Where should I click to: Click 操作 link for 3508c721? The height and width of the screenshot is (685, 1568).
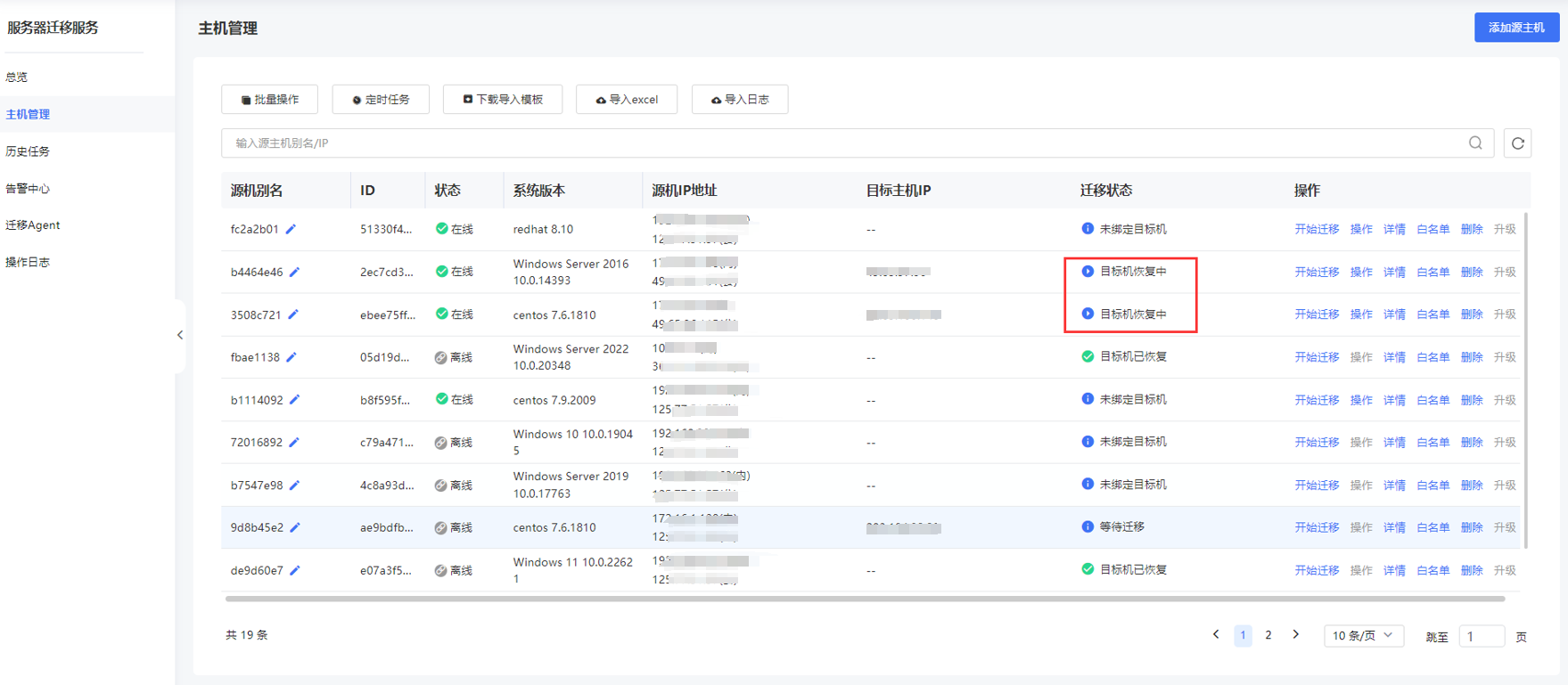coord(1361,314)
